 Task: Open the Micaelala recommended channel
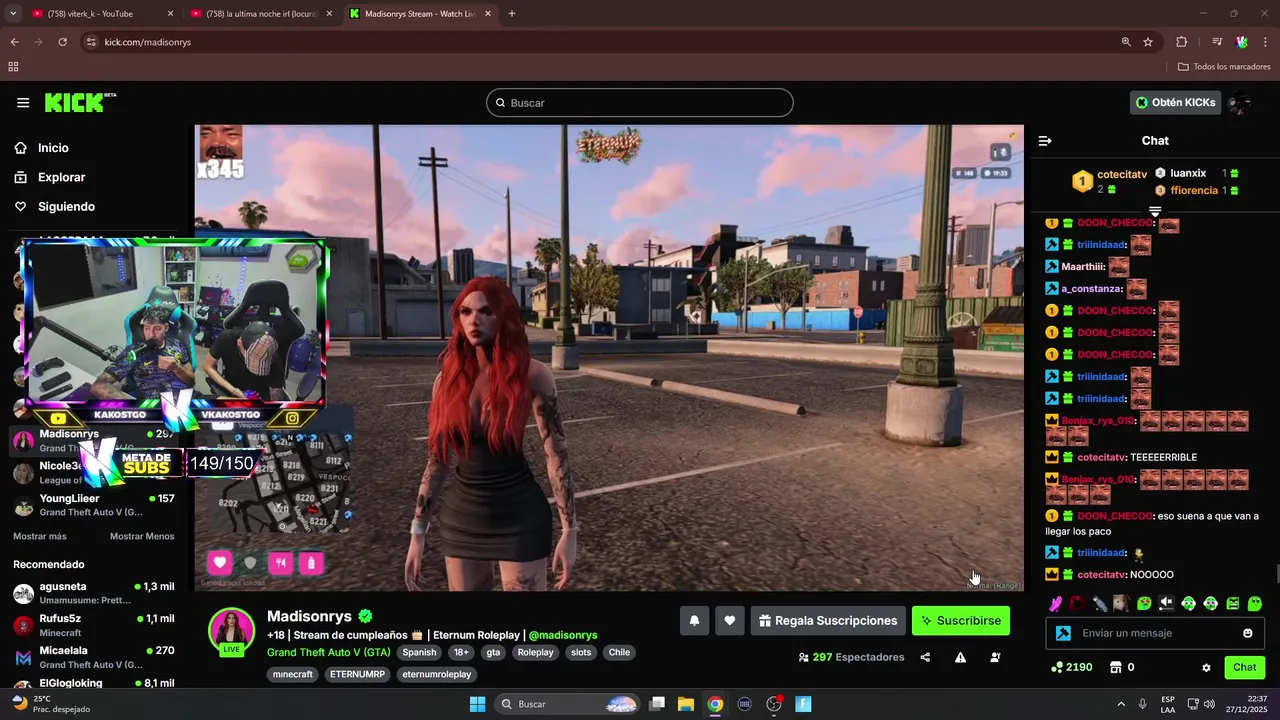(94, 657)
